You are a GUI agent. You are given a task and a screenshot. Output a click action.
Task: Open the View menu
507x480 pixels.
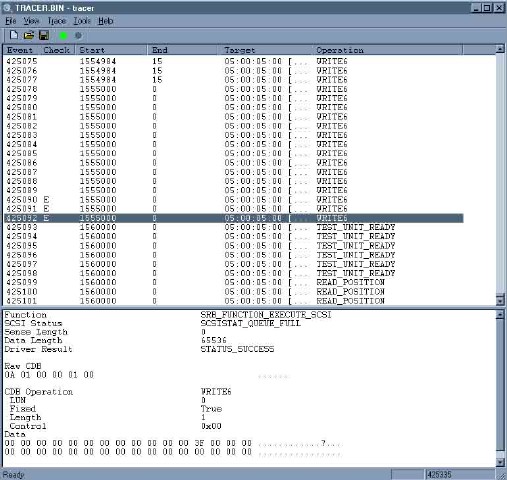pyautogui.click(x=31, y=21)
